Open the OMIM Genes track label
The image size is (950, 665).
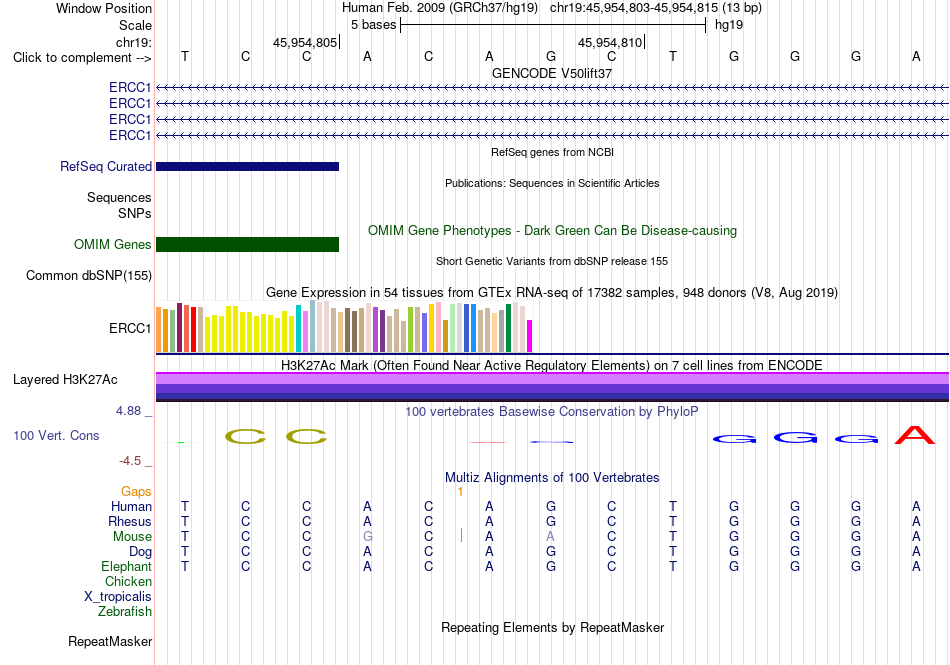tap(113, 244)
